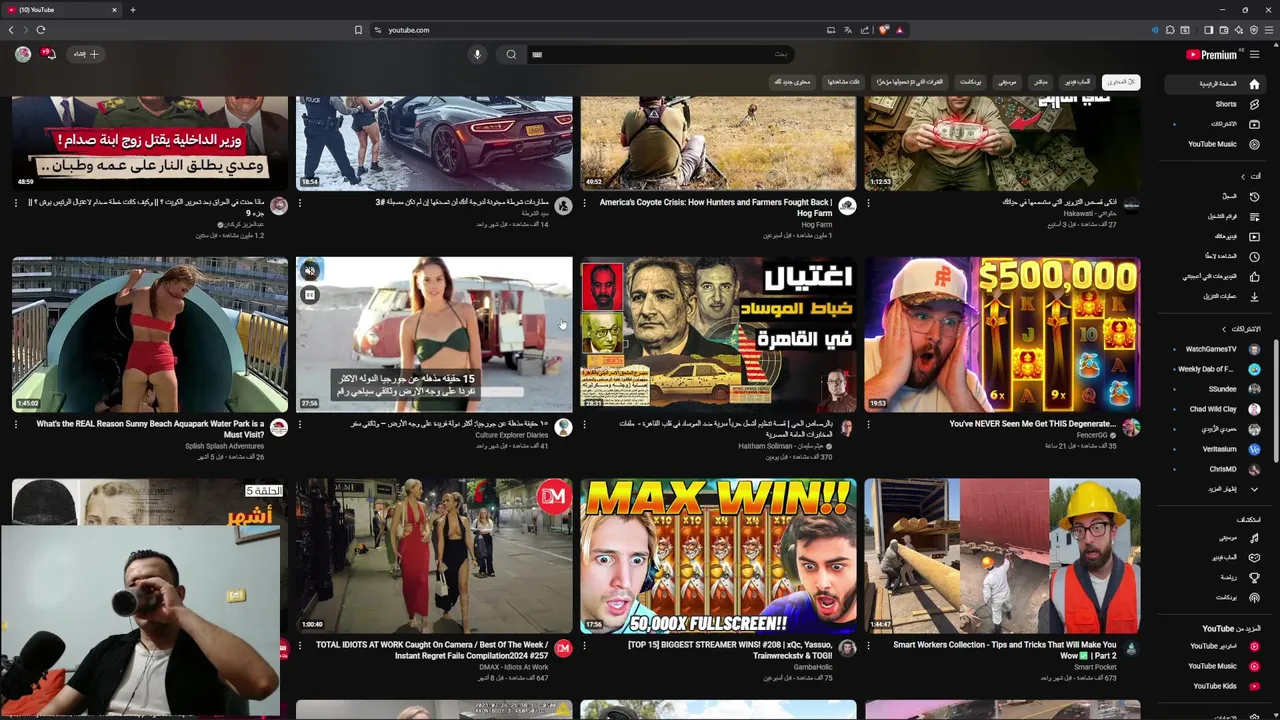Open Chad Wild Clay subscription channel
Image resolution: width=1280 pixels, height=720 pixels.
[x=1217, y=409]
